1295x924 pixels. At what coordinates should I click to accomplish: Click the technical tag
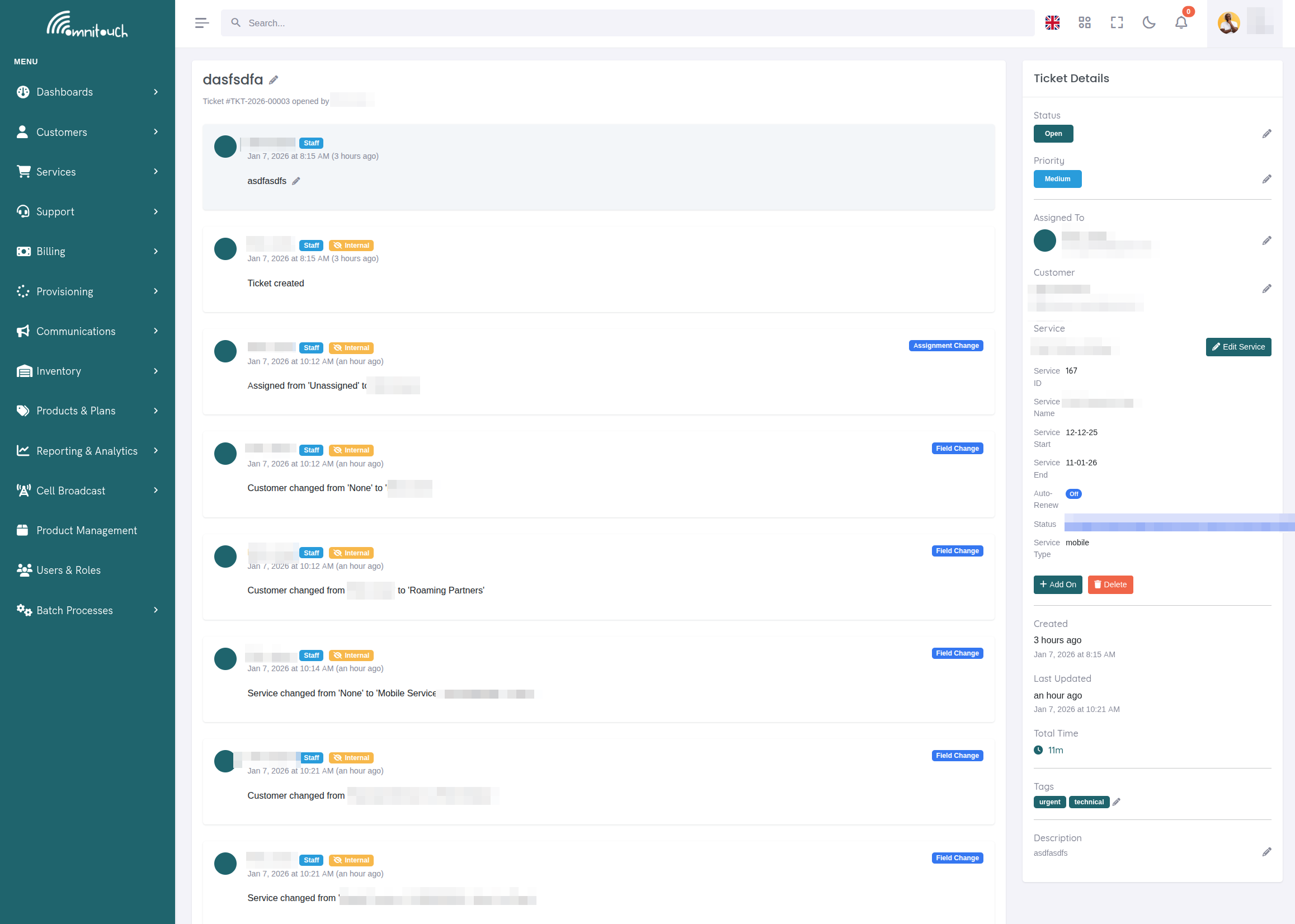click(x=1089, y=802)
